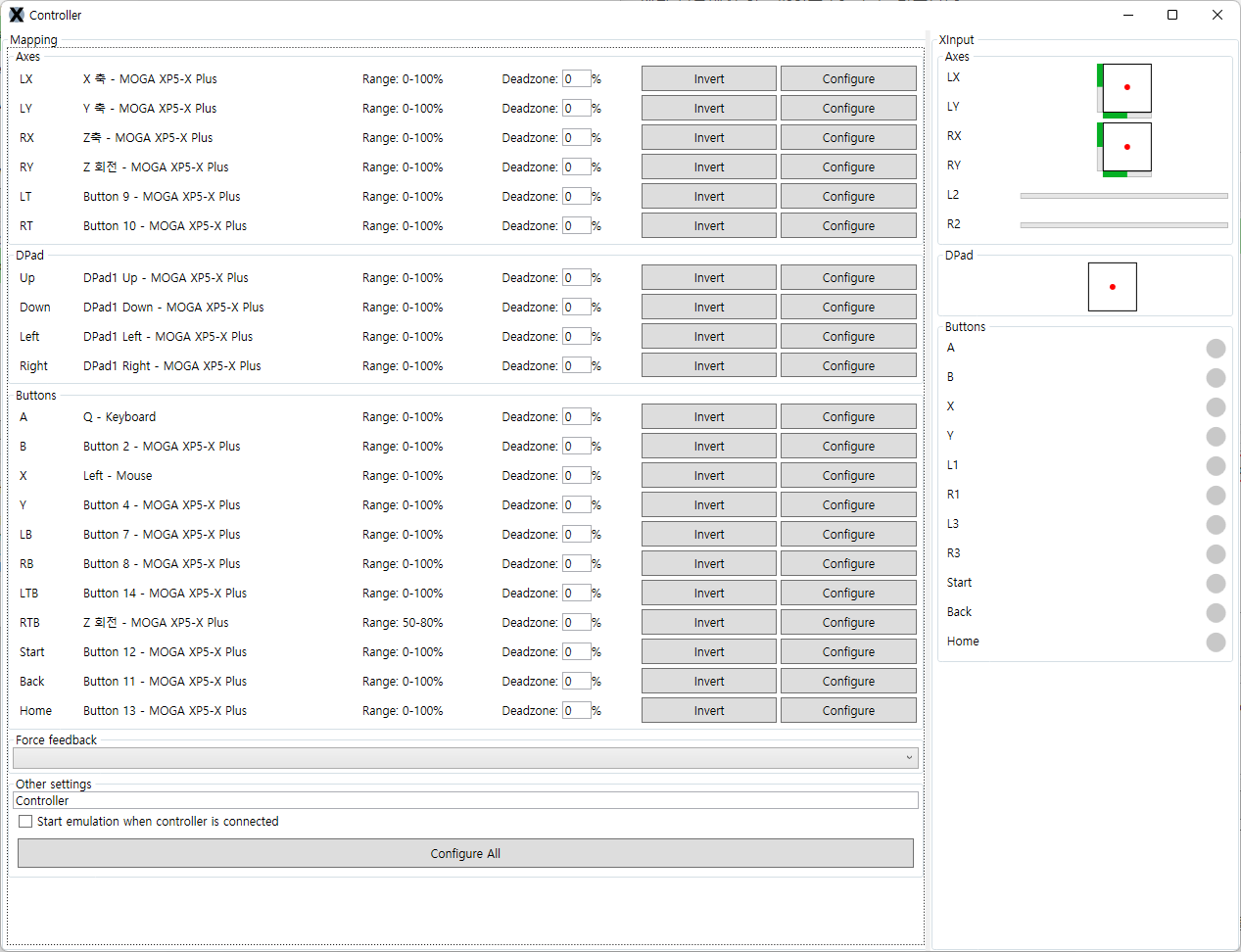This screenshot has width=1241, height=952.
Task: Configure the DPad Up mapping
Action: (848, 277)
